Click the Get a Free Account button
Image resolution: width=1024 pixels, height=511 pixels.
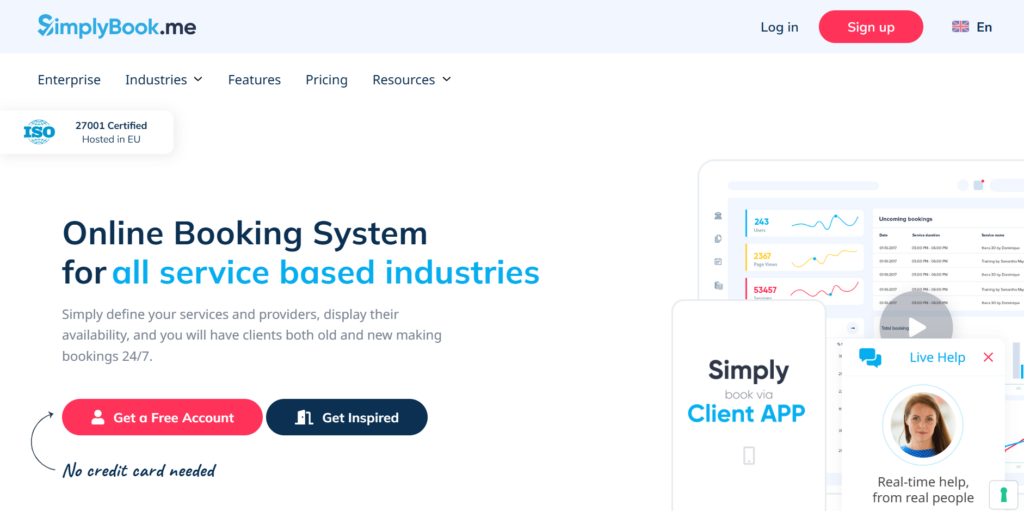pos(162,417)
